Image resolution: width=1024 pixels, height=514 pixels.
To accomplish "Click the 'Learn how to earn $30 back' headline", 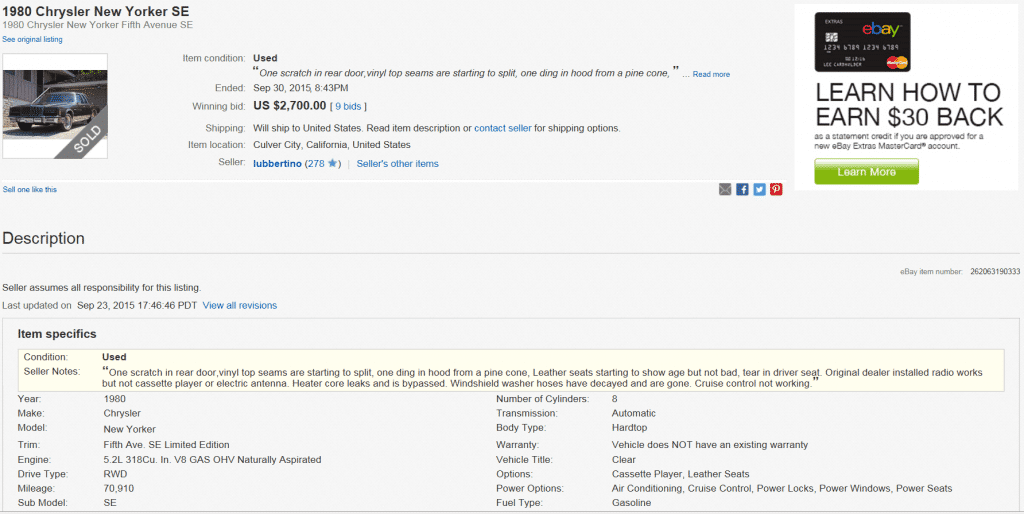I will [x=907, y=105].
